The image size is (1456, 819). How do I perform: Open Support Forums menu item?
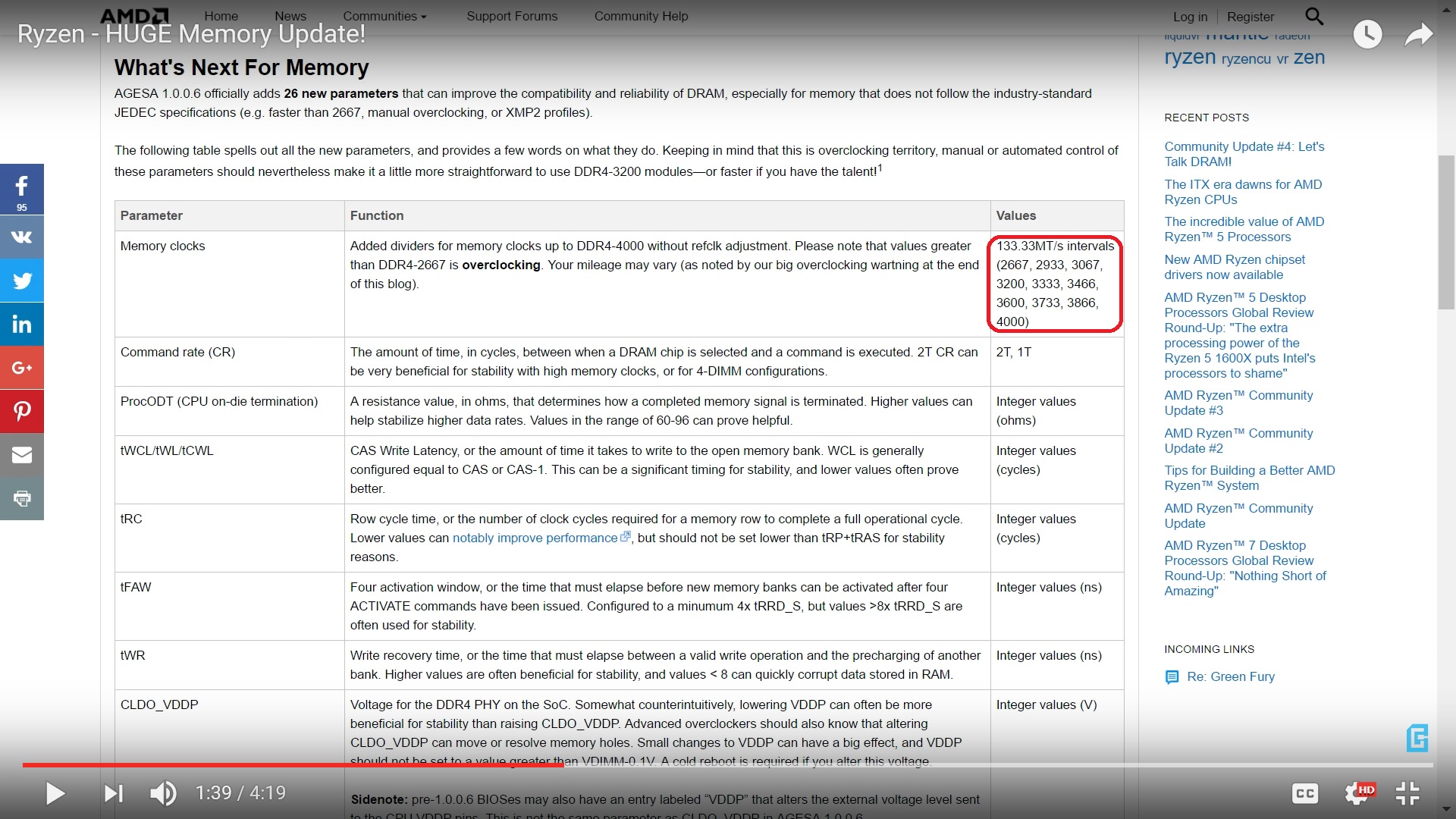(512, 16)
